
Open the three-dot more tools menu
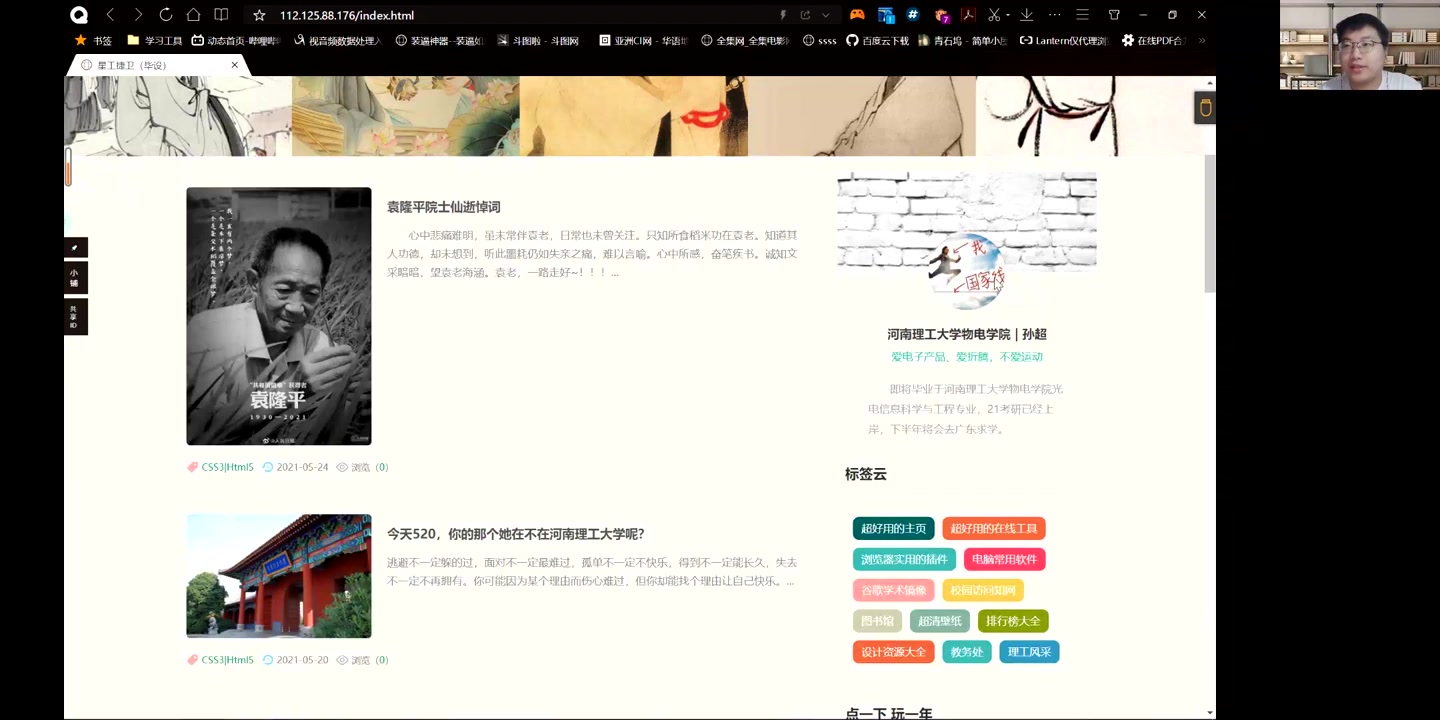pyautogui.click(x=1054, y=15)
